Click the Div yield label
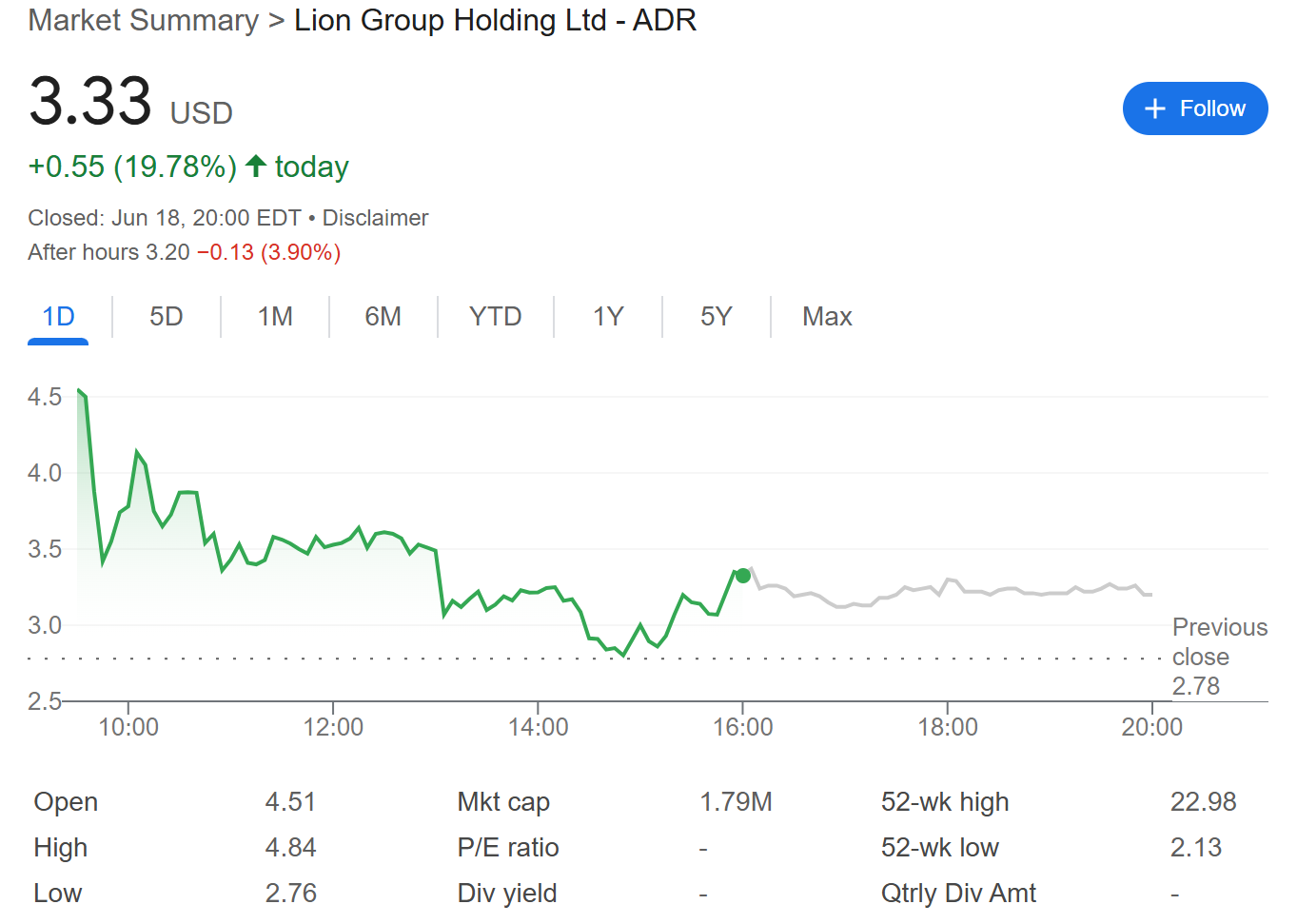 (x=507, y=894)
